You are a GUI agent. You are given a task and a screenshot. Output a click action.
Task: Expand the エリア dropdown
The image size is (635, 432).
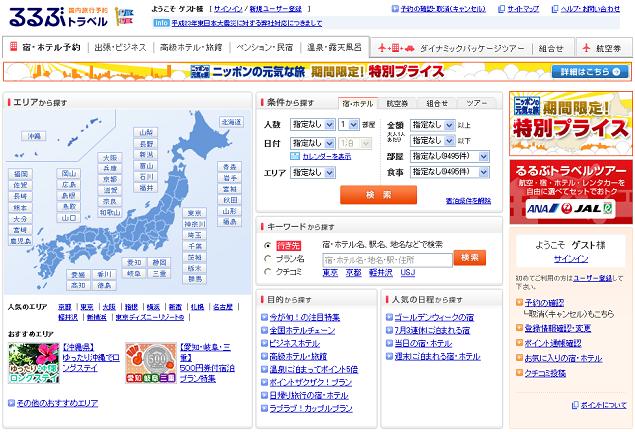point(312,172)
